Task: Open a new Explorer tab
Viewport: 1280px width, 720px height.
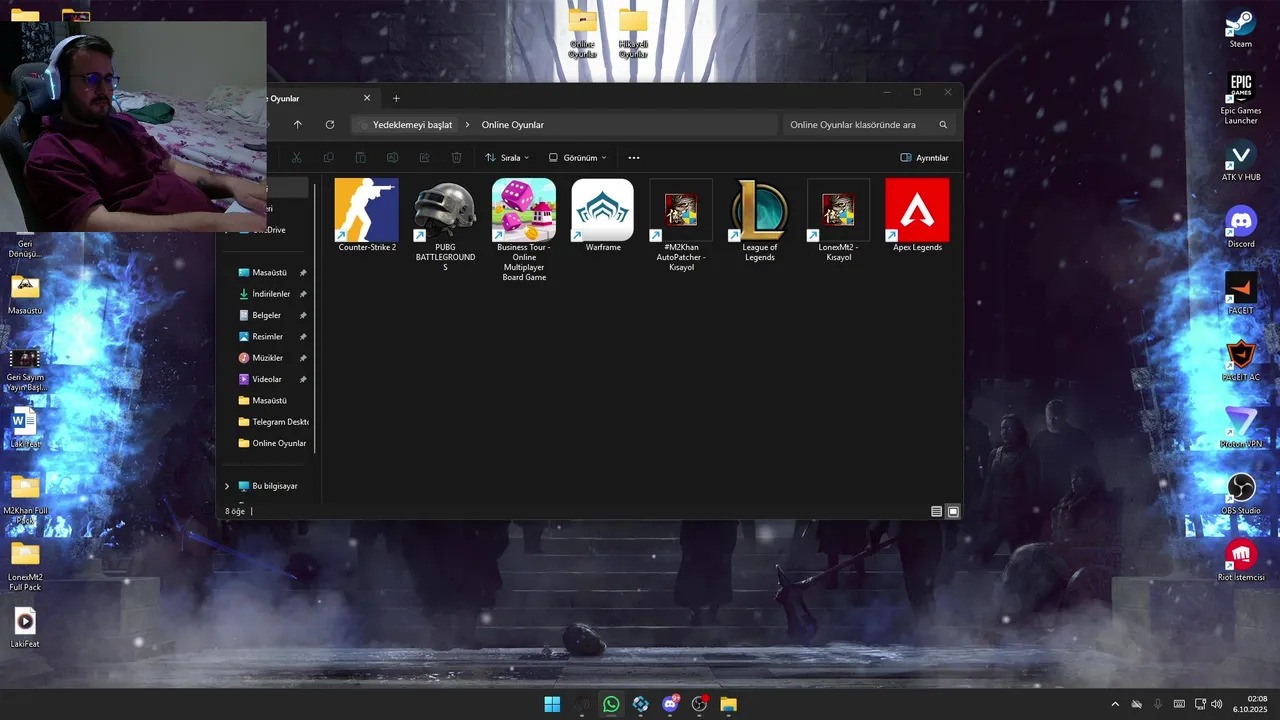Action: pyautogui.click(x=396, y=98)
